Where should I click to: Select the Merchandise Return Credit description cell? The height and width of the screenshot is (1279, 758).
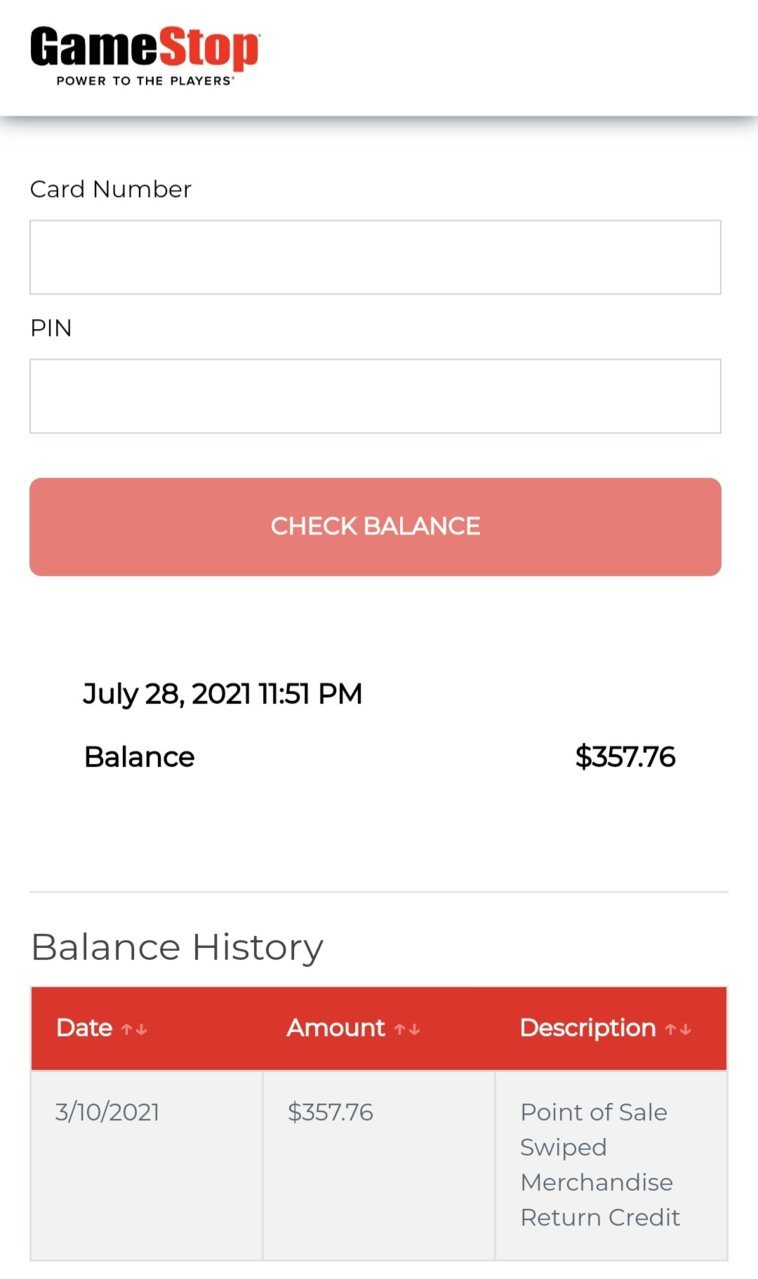(611, 1165)
